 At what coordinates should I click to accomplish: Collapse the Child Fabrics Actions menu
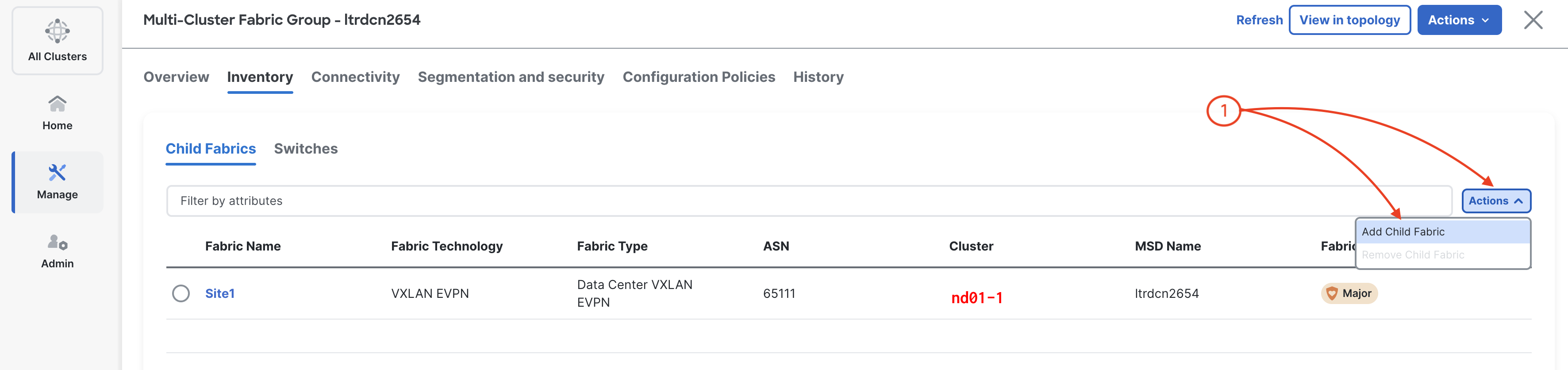[1495, 201]
